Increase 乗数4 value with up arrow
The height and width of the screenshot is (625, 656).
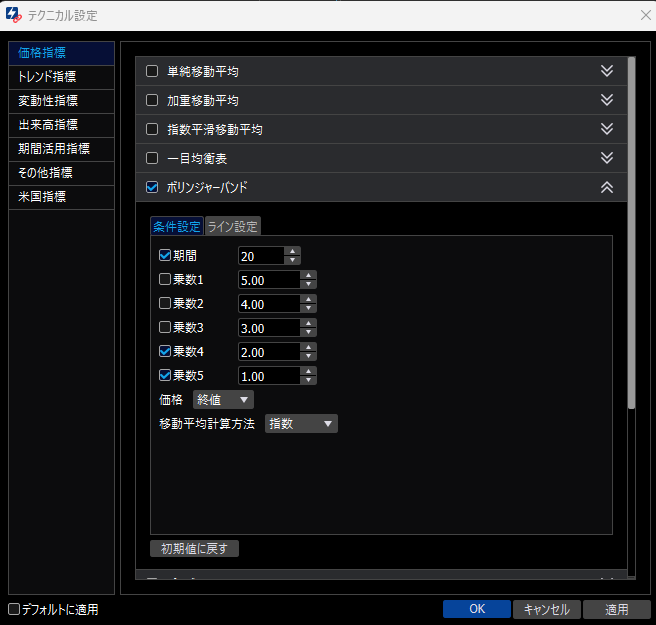coord(309,347)
